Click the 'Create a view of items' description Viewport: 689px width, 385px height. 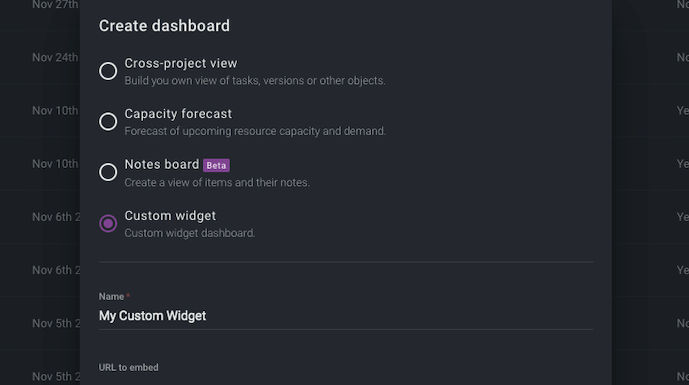click(217, 182)
